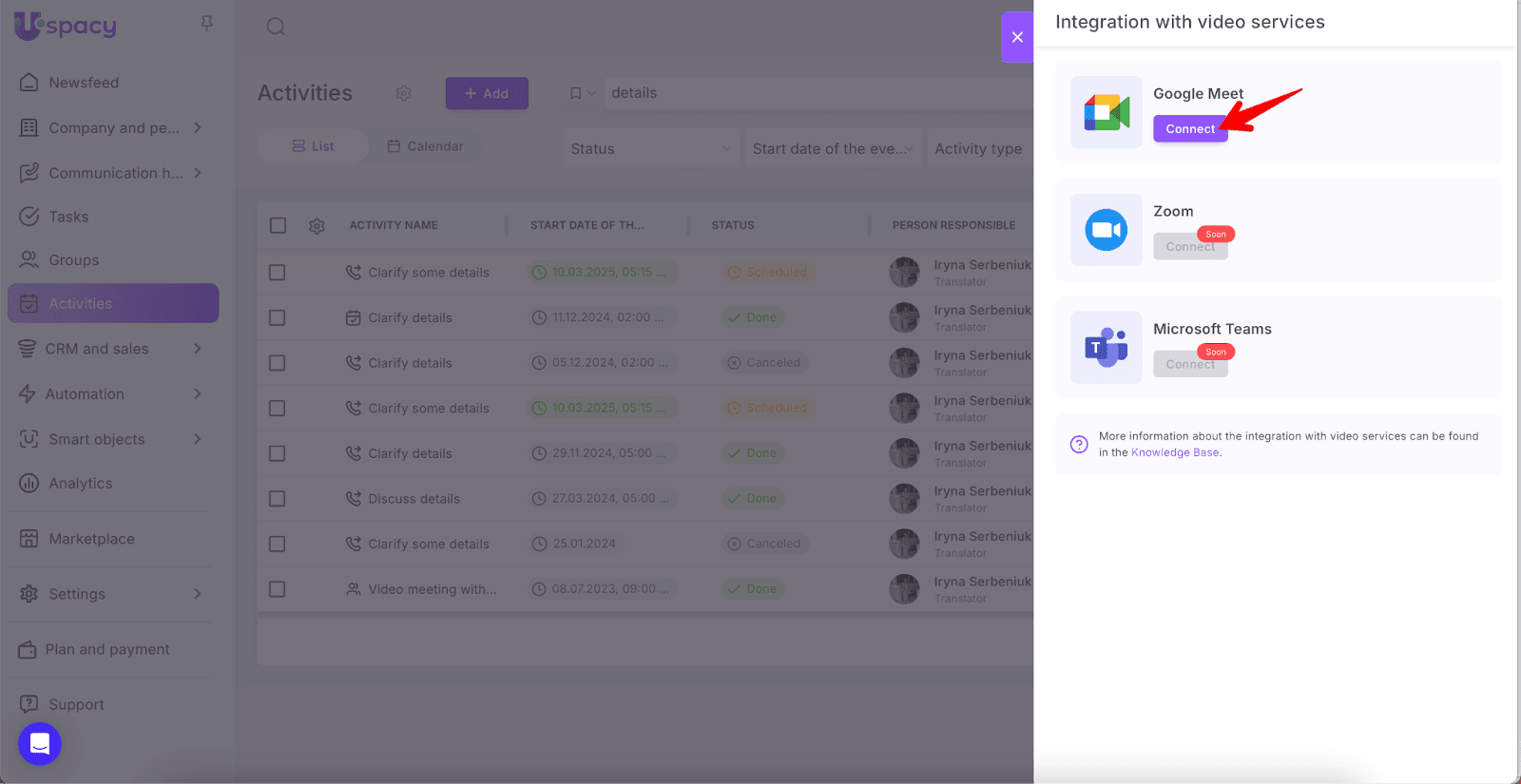
Task: Click the search magnifier icon
Action: (x=276, y=27)
